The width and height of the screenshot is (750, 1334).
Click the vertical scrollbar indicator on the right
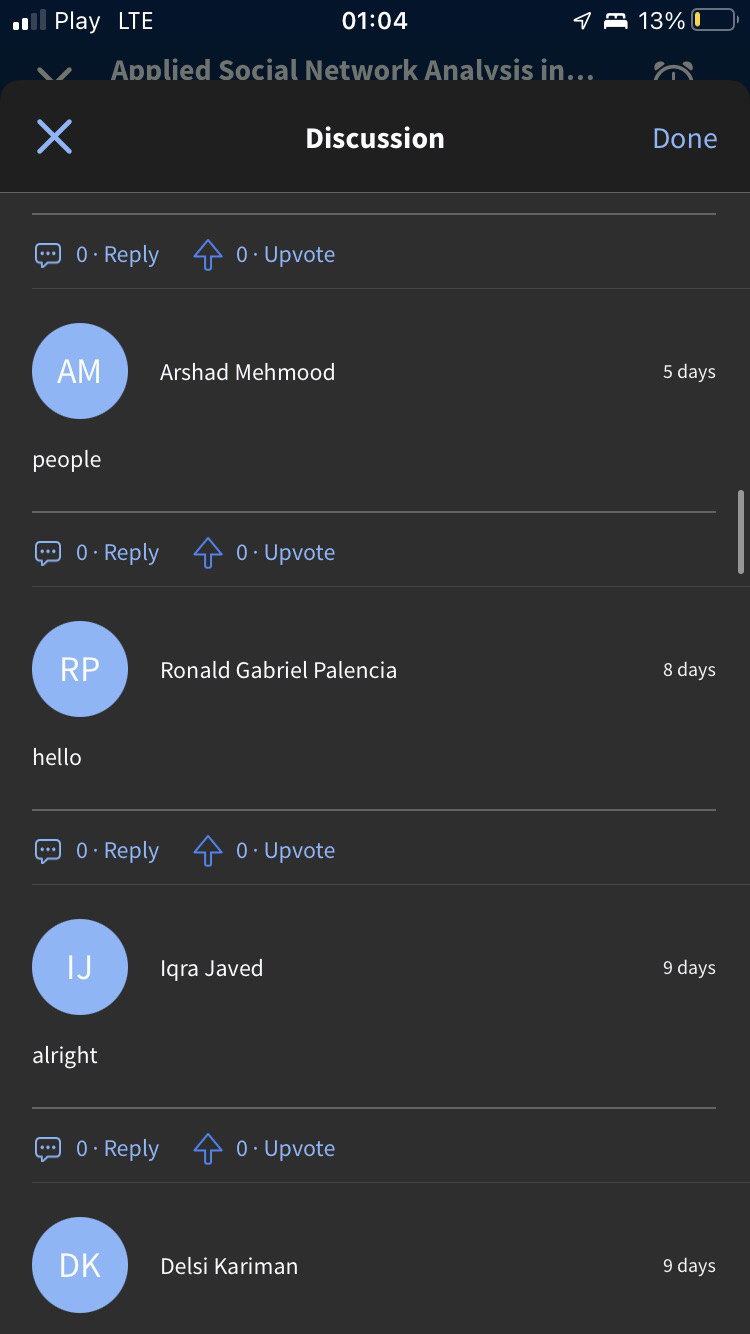pos(741,531)
